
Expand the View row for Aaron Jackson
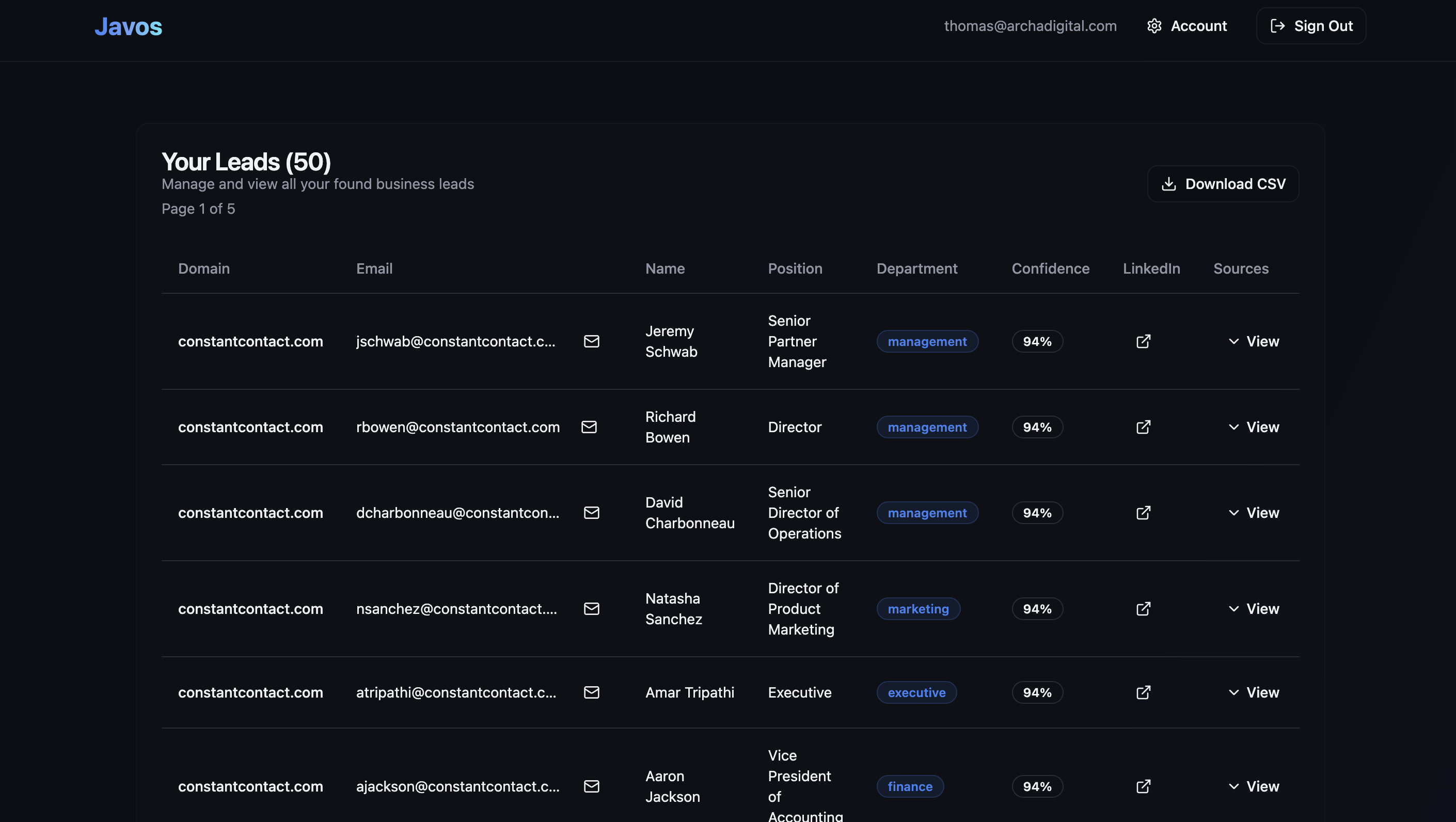click(1253, 786)
